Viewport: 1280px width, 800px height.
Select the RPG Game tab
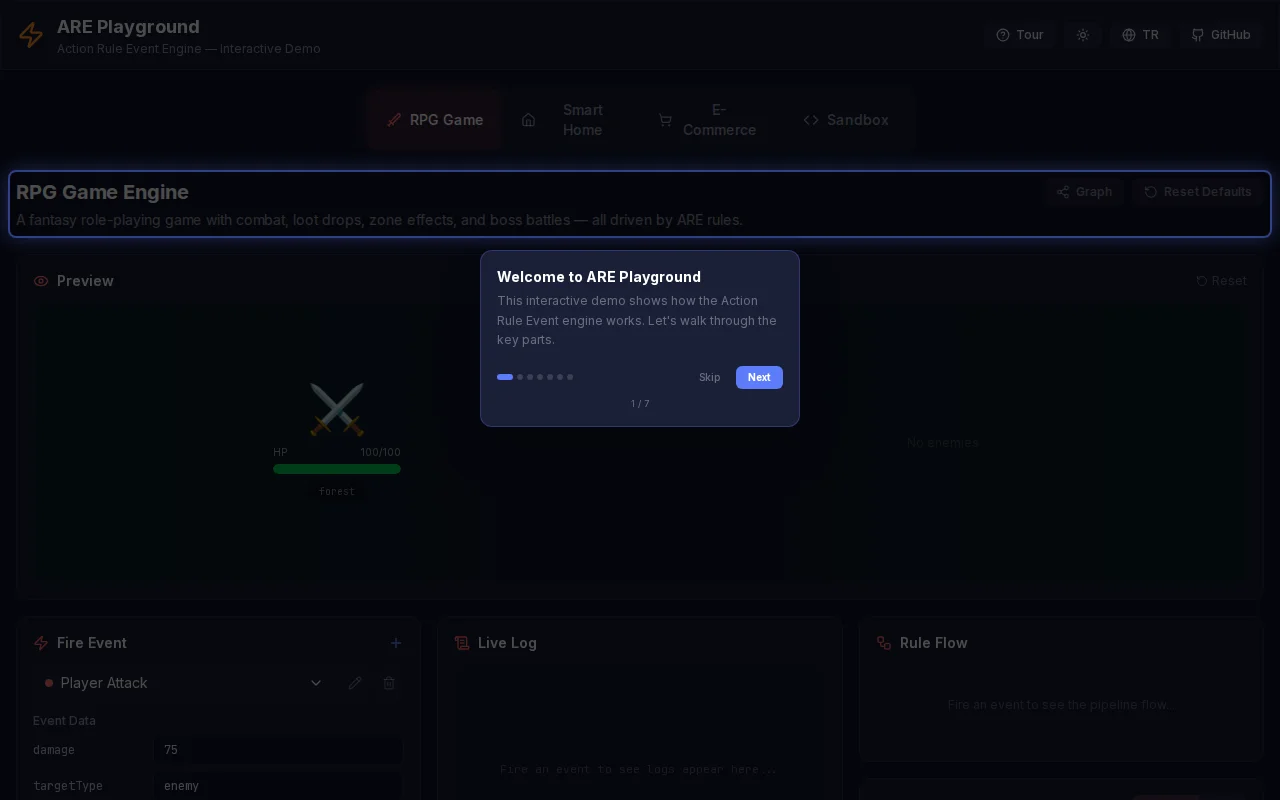pyautogui.click(x=434, y=120)
